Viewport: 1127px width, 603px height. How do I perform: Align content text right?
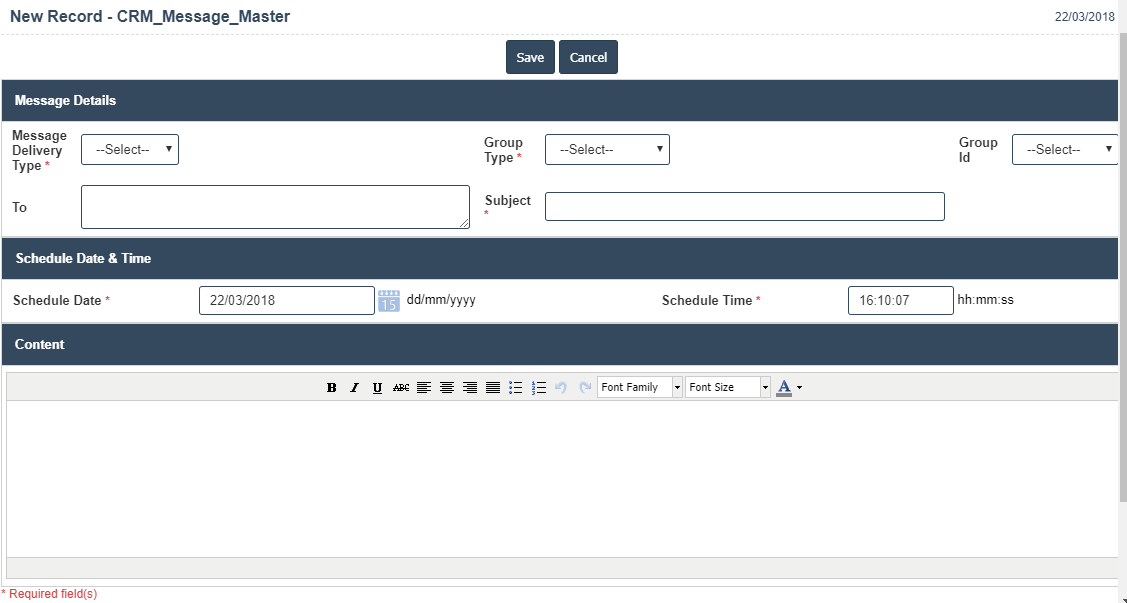[470, 387]
